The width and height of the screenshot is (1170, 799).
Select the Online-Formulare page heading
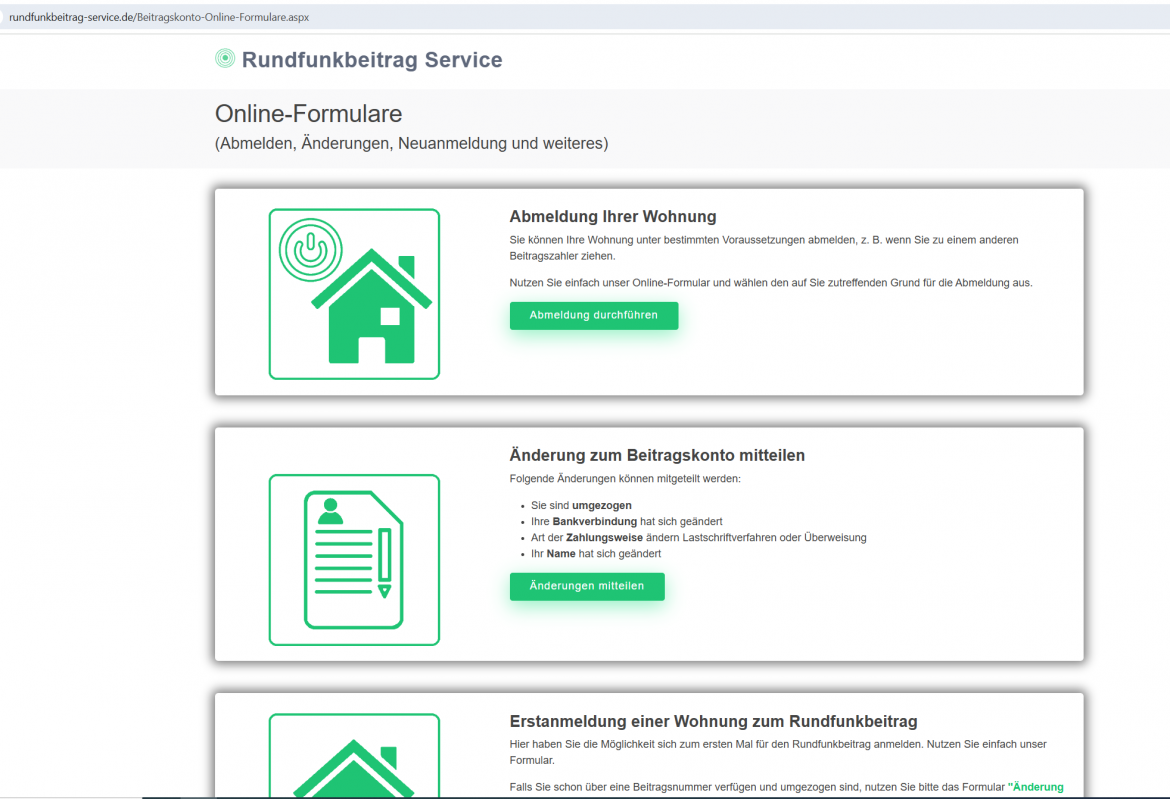306,114
